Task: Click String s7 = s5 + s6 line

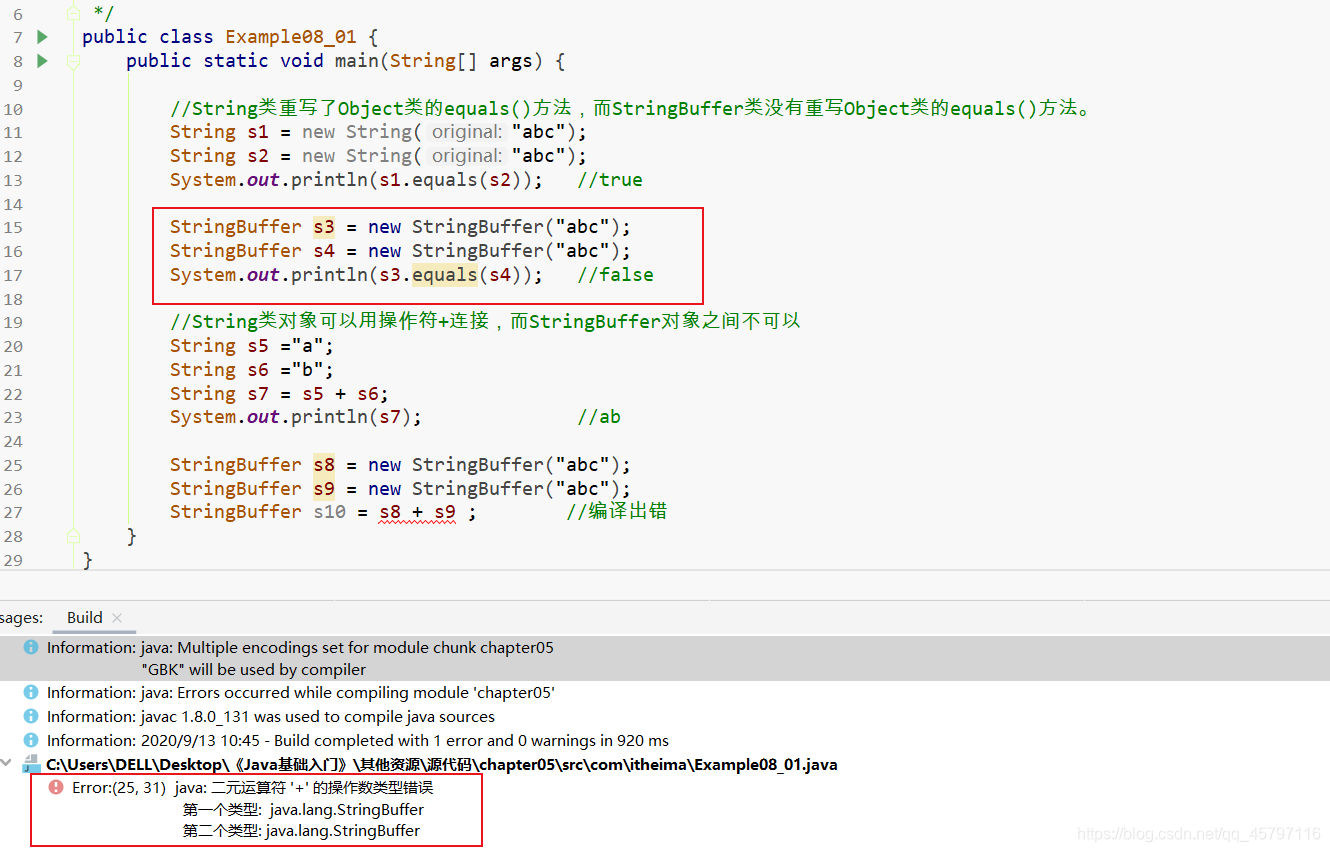Action: point(279,394)
